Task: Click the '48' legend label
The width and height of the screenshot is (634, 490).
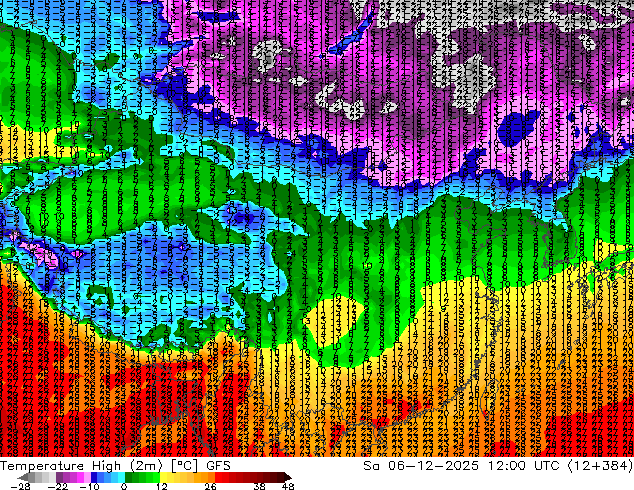Action: (x=288, y=486)
